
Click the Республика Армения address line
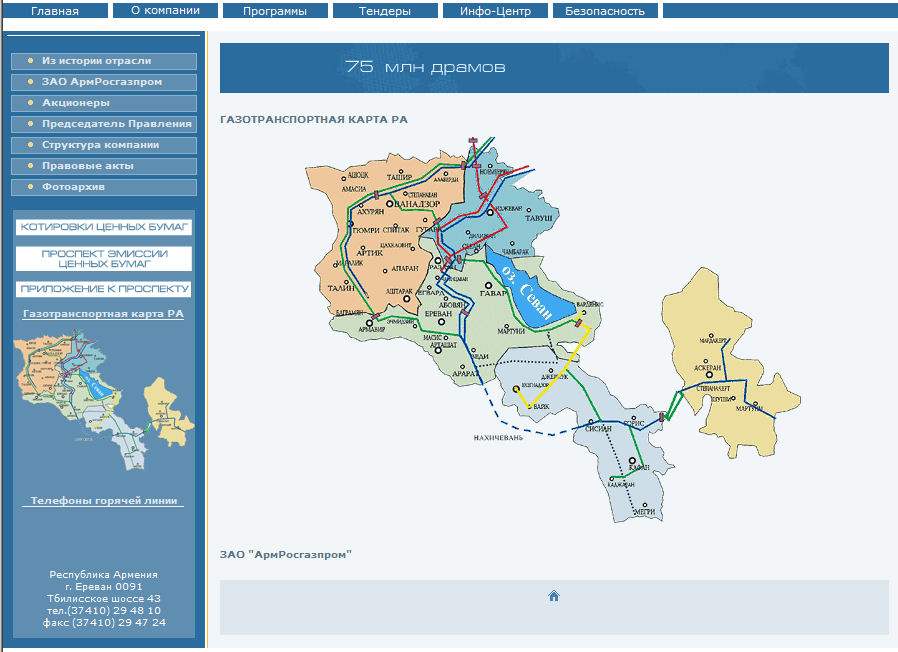(x=104, y=575)
